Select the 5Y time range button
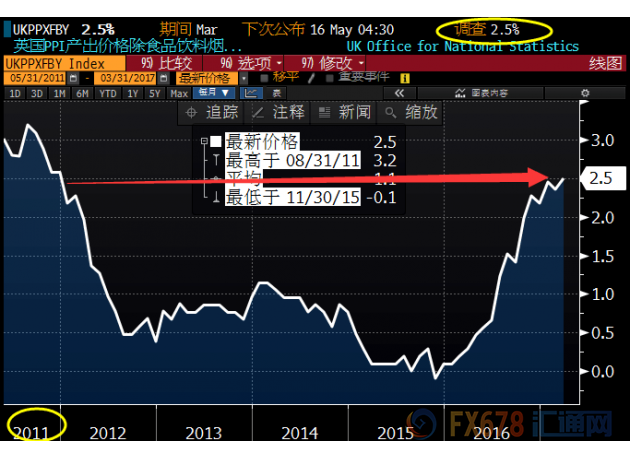The image size is (630, 460). click(x=155, y=93)
